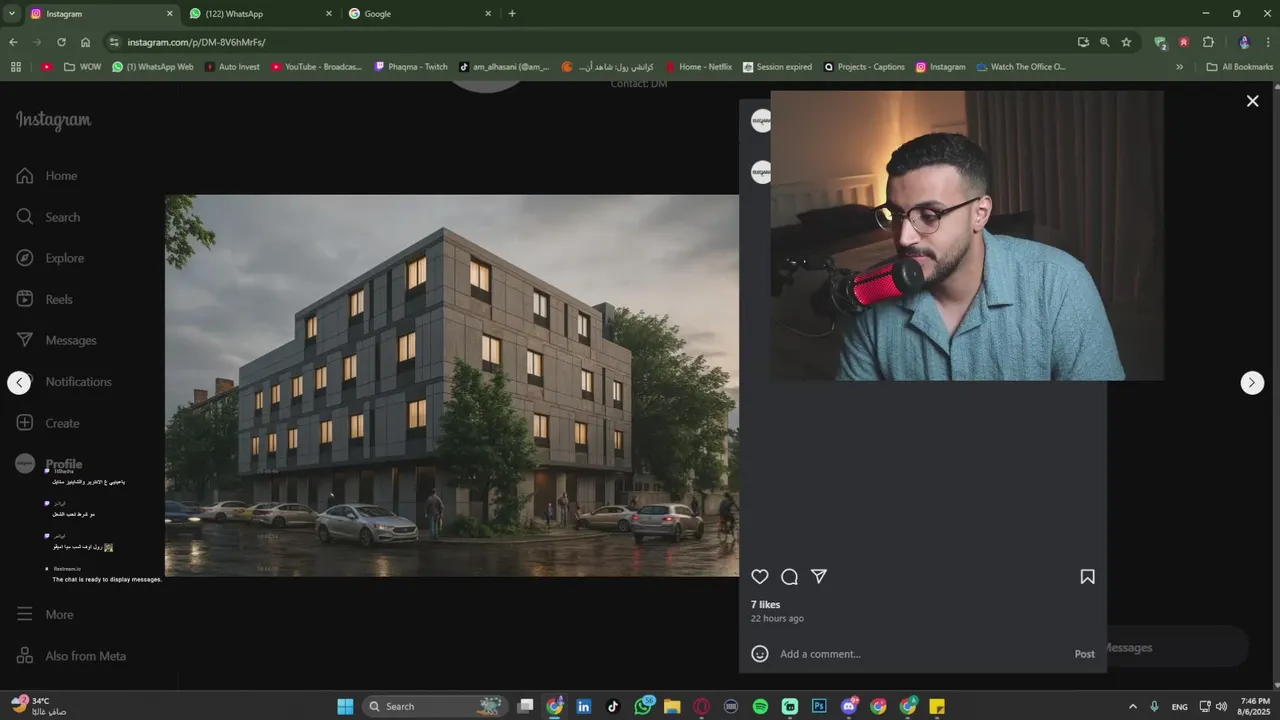
Task: Open File Explorer from the taskbar
Action: click(x=672, y=706)
